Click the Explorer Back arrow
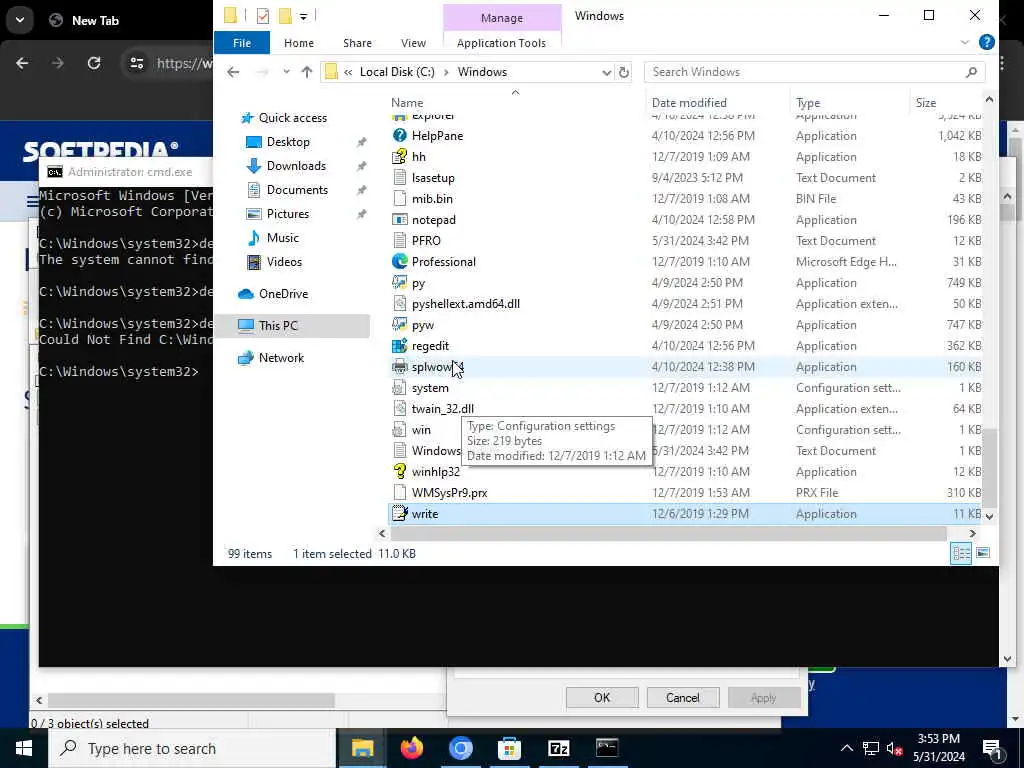 [x=233, y=72]
